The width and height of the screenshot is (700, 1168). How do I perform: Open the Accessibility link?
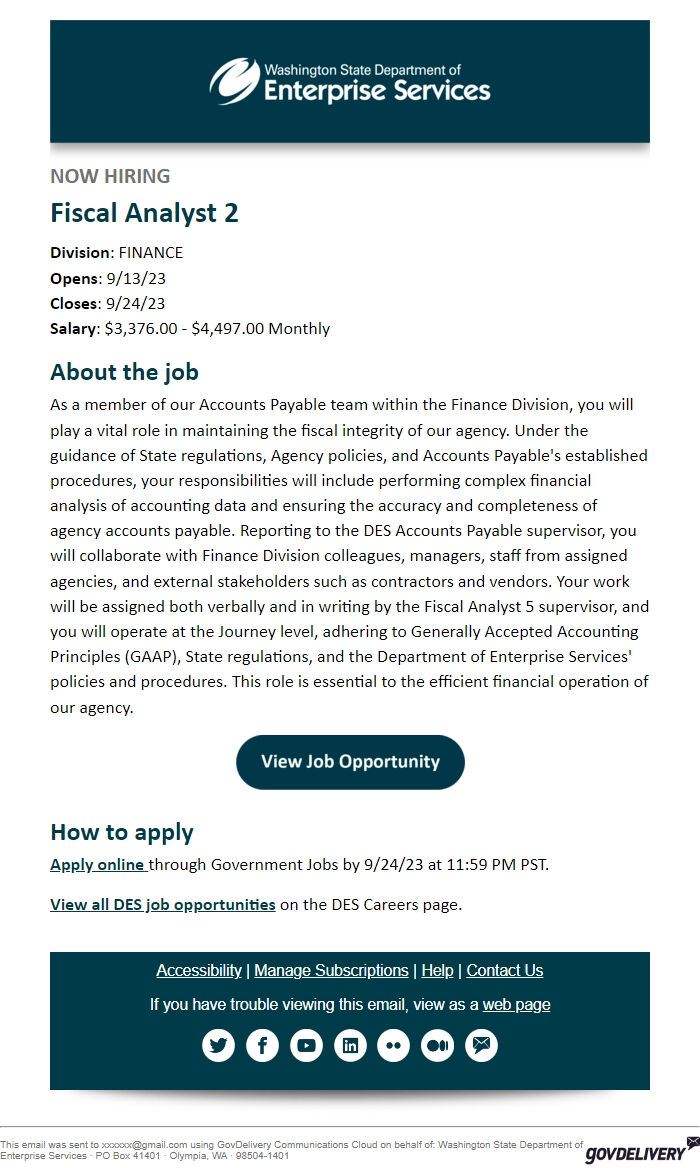click(x=199, y=970)
